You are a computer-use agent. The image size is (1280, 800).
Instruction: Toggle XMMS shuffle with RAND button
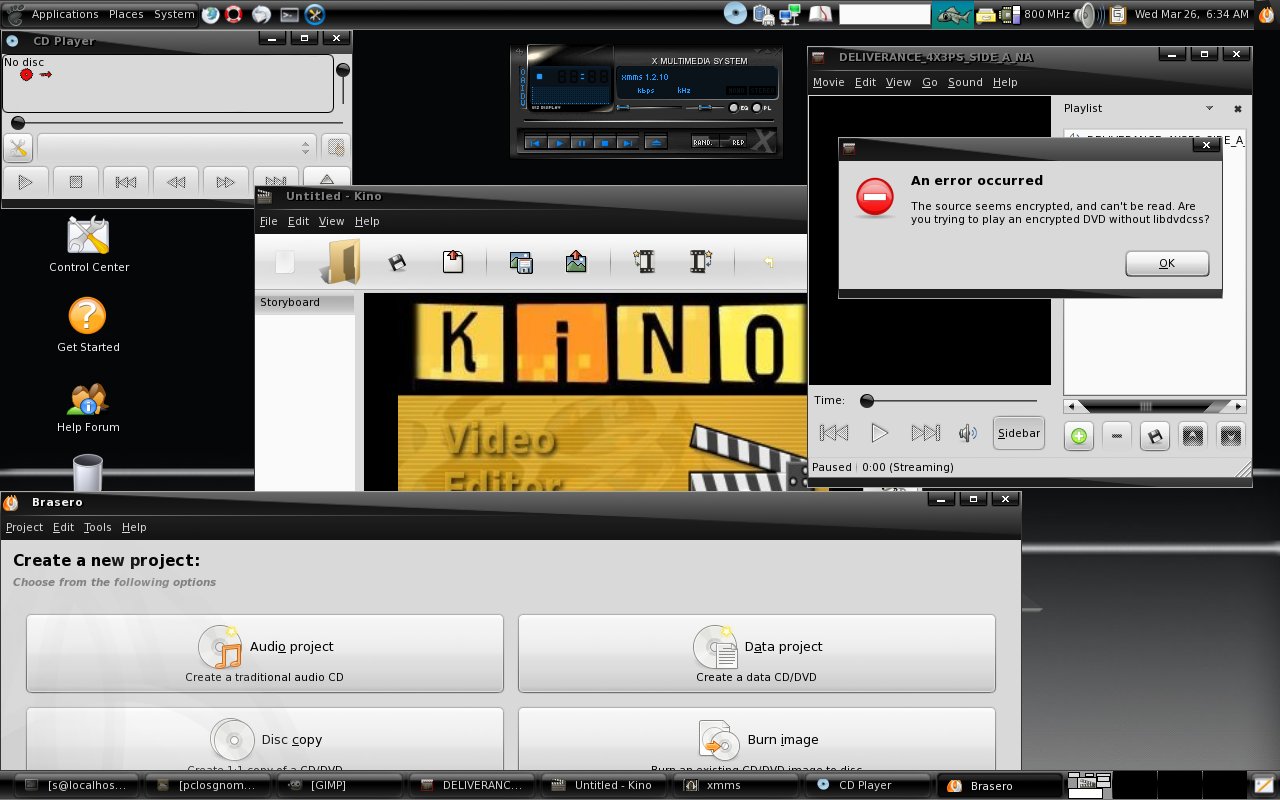point(704,143)
